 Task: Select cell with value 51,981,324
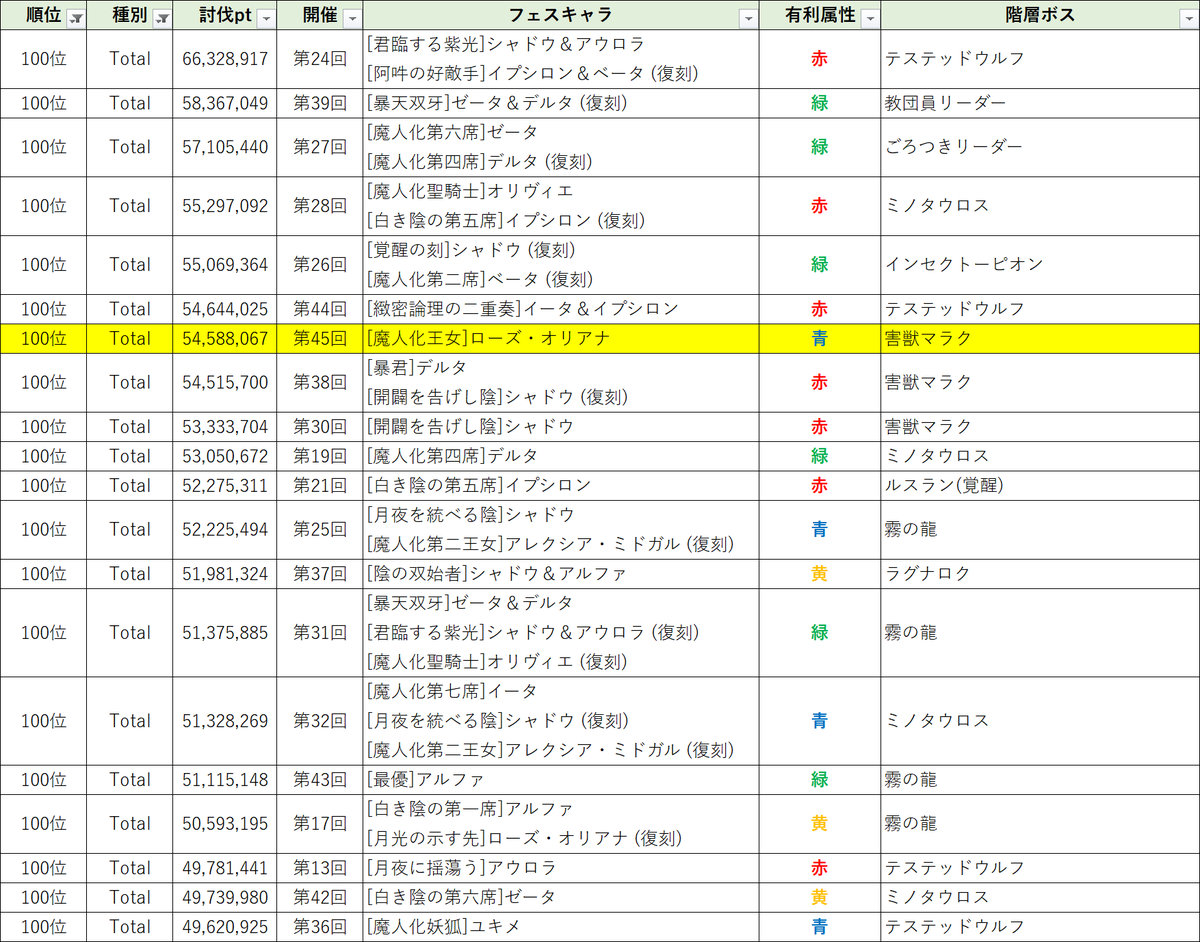225,573
